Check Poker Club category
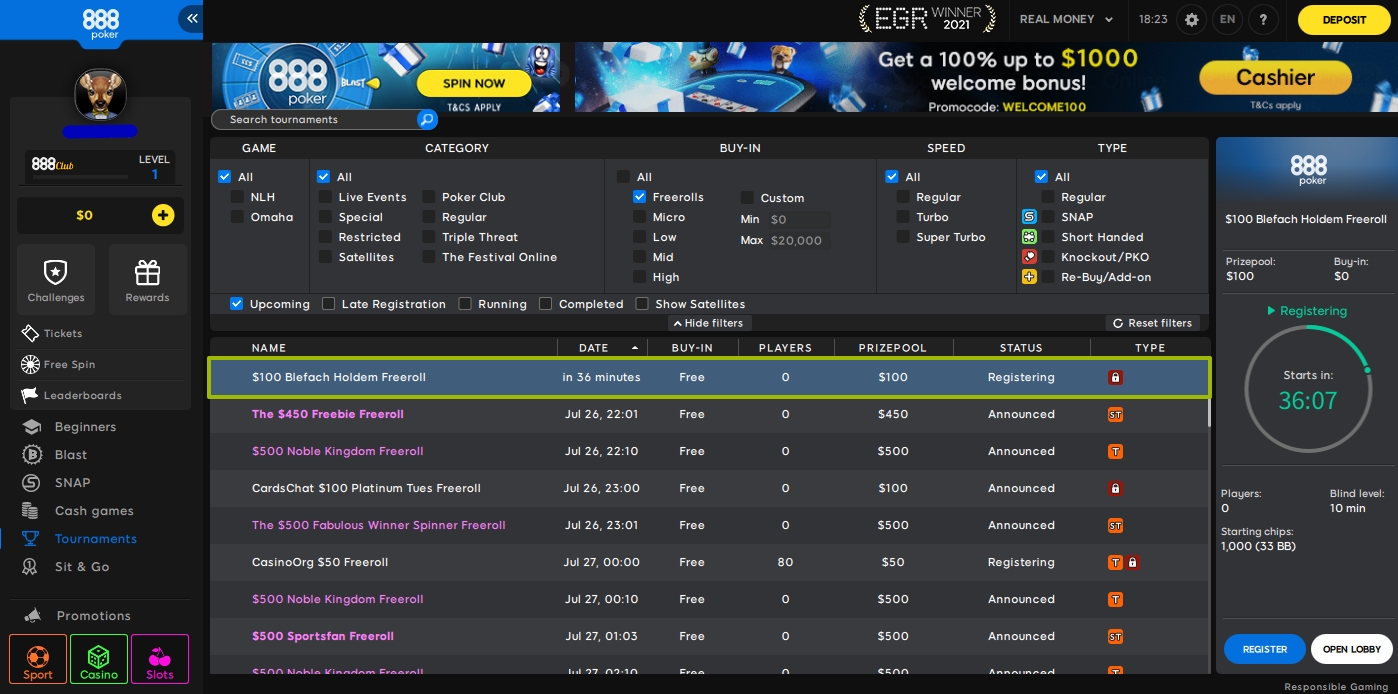 429,197
